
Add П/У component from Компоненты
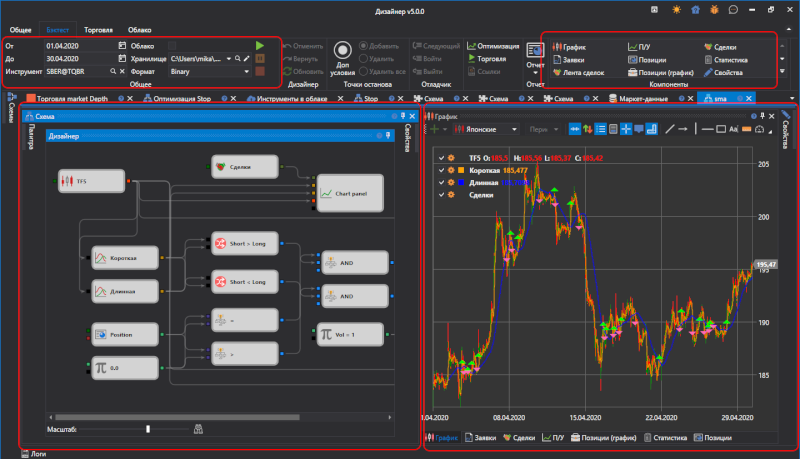tap(639, 47)
